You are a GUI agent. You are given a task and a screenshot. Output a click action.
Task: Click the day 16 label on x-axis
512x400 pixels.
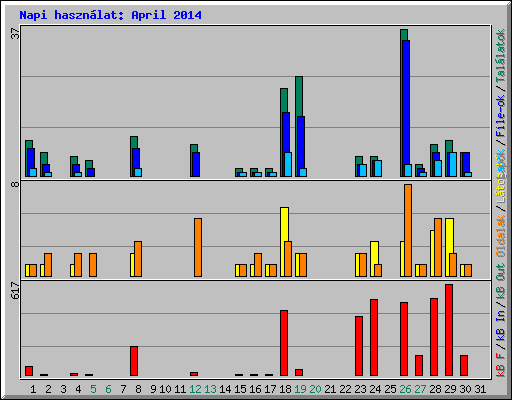[255, 389]
